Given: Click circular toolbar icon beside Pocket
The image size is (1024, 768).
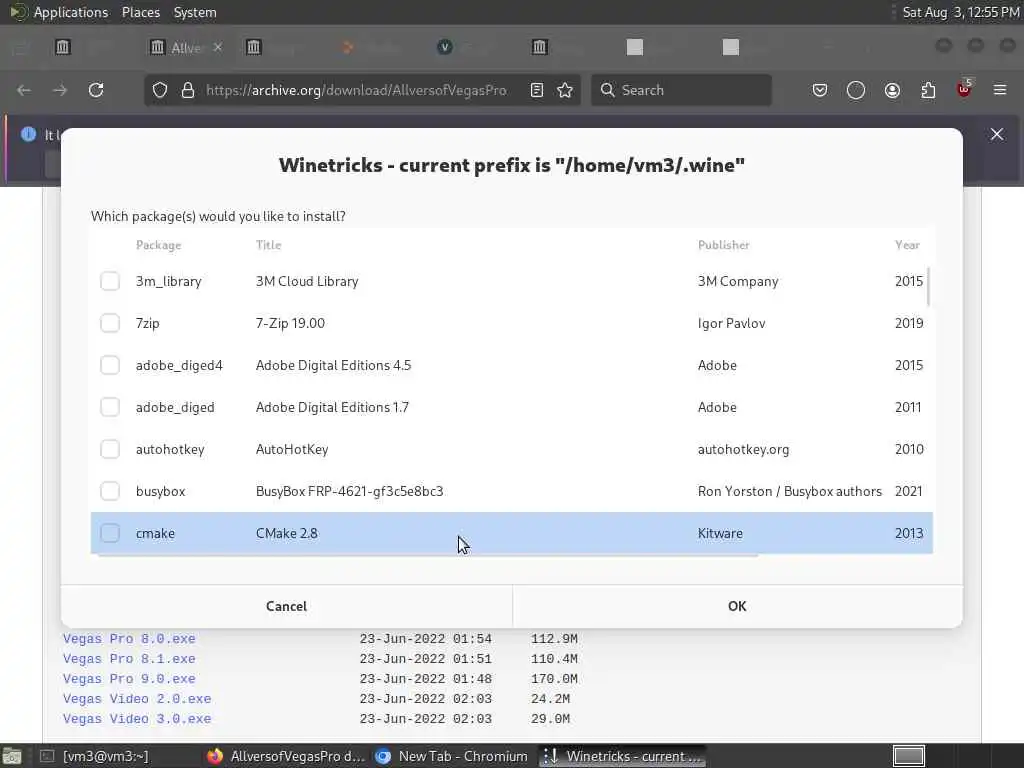Looking at the screenshot, I should point(856,90).
